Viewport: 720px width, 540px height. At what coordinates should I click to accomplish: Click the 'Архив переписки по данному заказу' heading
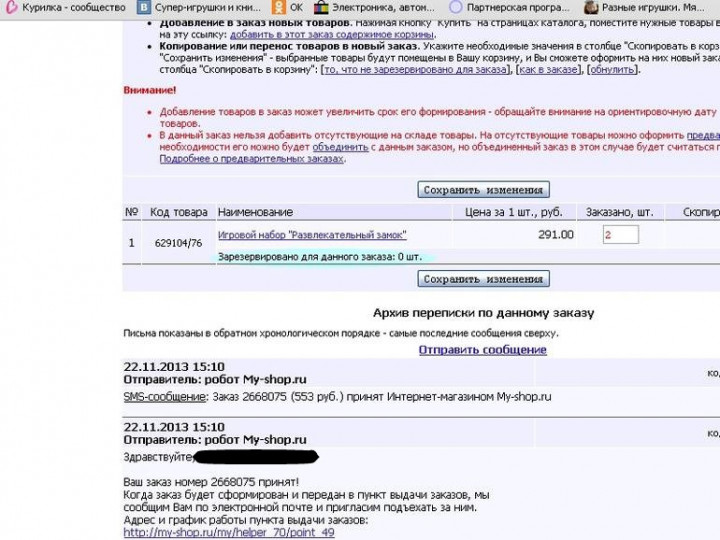[x=483, y=313]
